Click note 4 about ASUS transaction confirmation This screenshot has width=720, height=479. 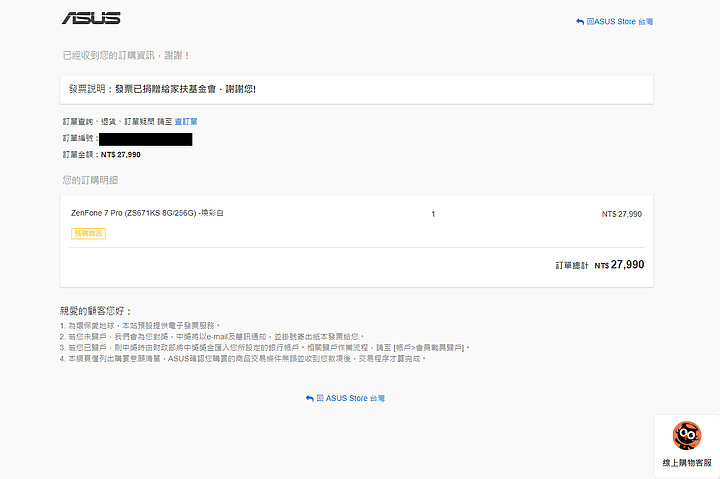coord(243,359)
